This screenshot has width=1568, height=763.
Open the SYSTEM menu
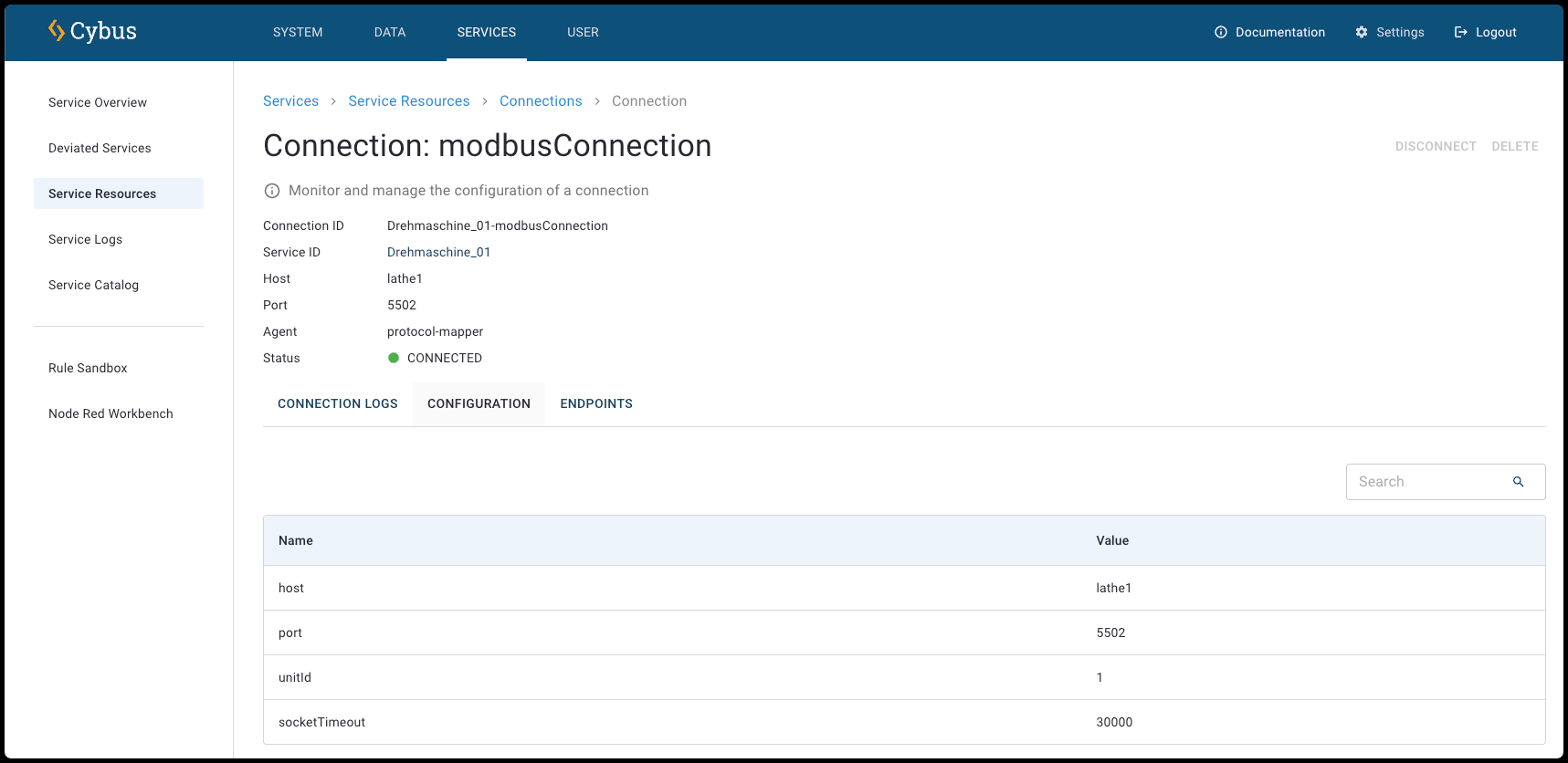(298, 32)
